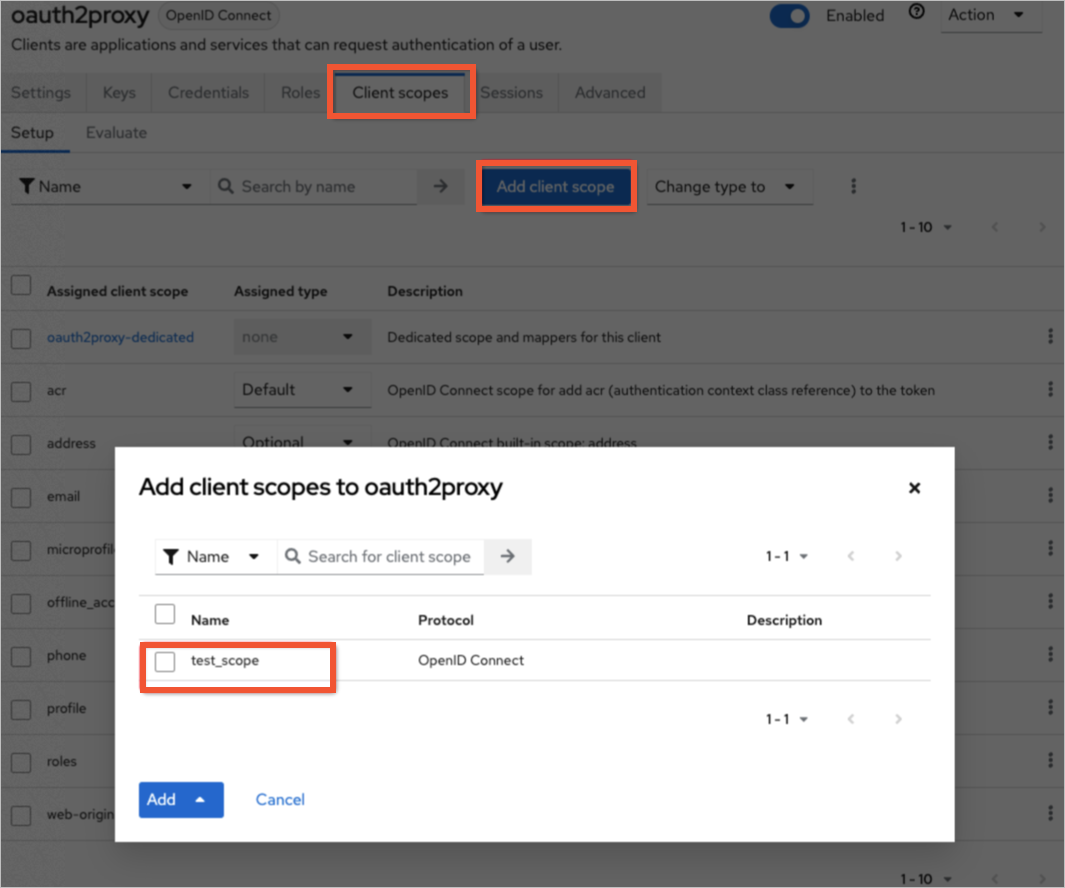Toggle the Enabled switch off
The image size is (1065, 888).
(x=789, y=16)
